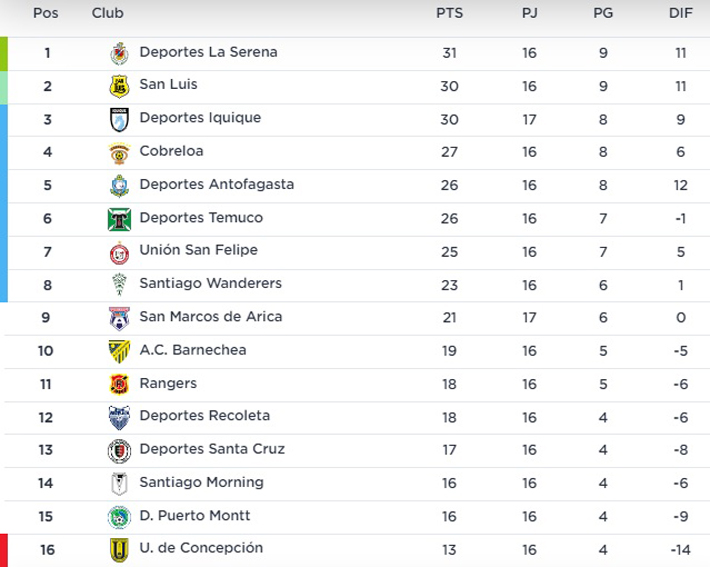Open the Deportes Antofagasta team link
Screen dimensions: 710x567
[216, 184]
